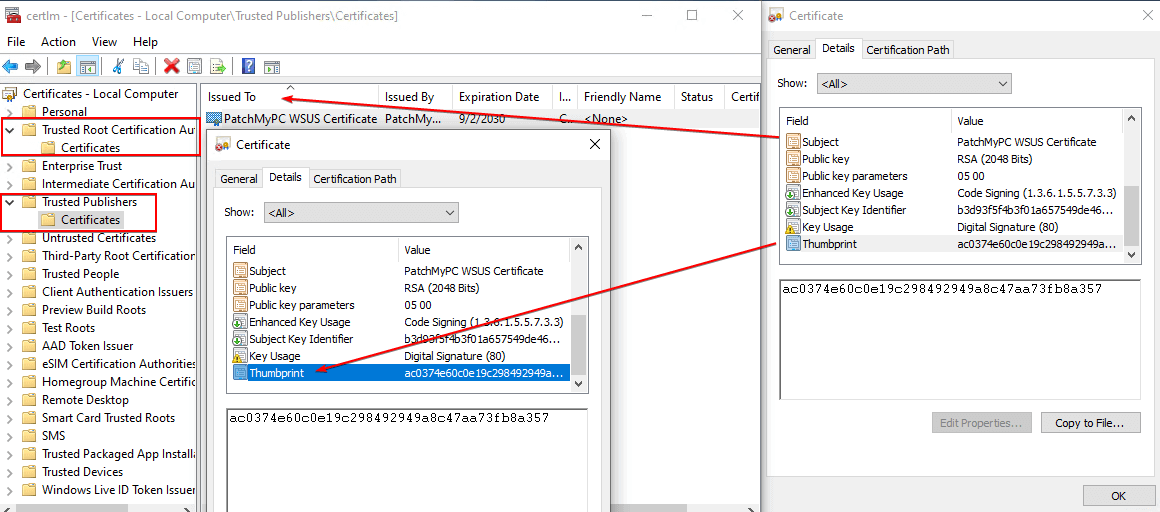
Task: Sort by the Status column header
Action: 700,97
